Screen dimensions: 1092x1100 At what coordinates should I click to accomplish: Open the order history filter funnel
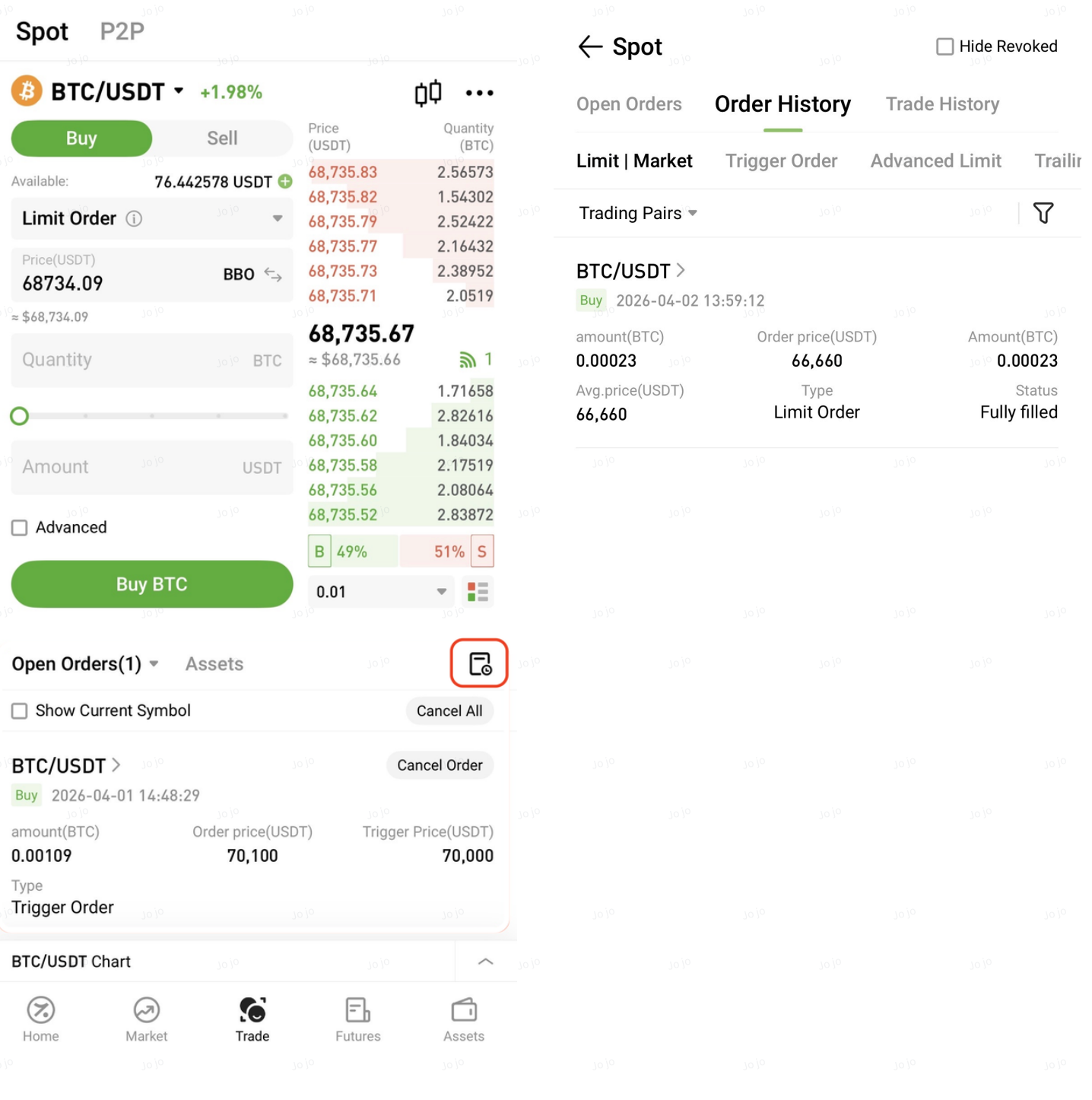coord(1043,213)
